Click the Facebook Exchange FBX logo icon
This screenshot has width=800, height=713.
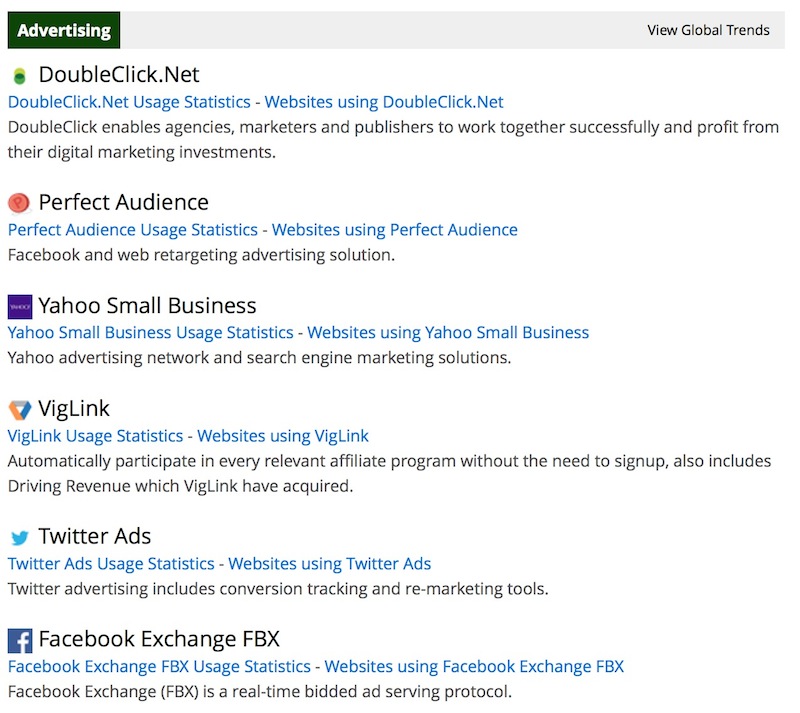pos(20,641)
